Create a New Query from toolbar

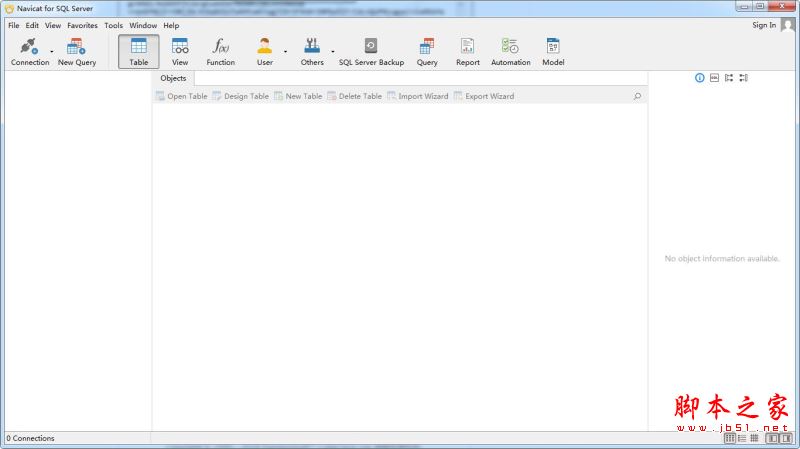(x=77, y=52)
